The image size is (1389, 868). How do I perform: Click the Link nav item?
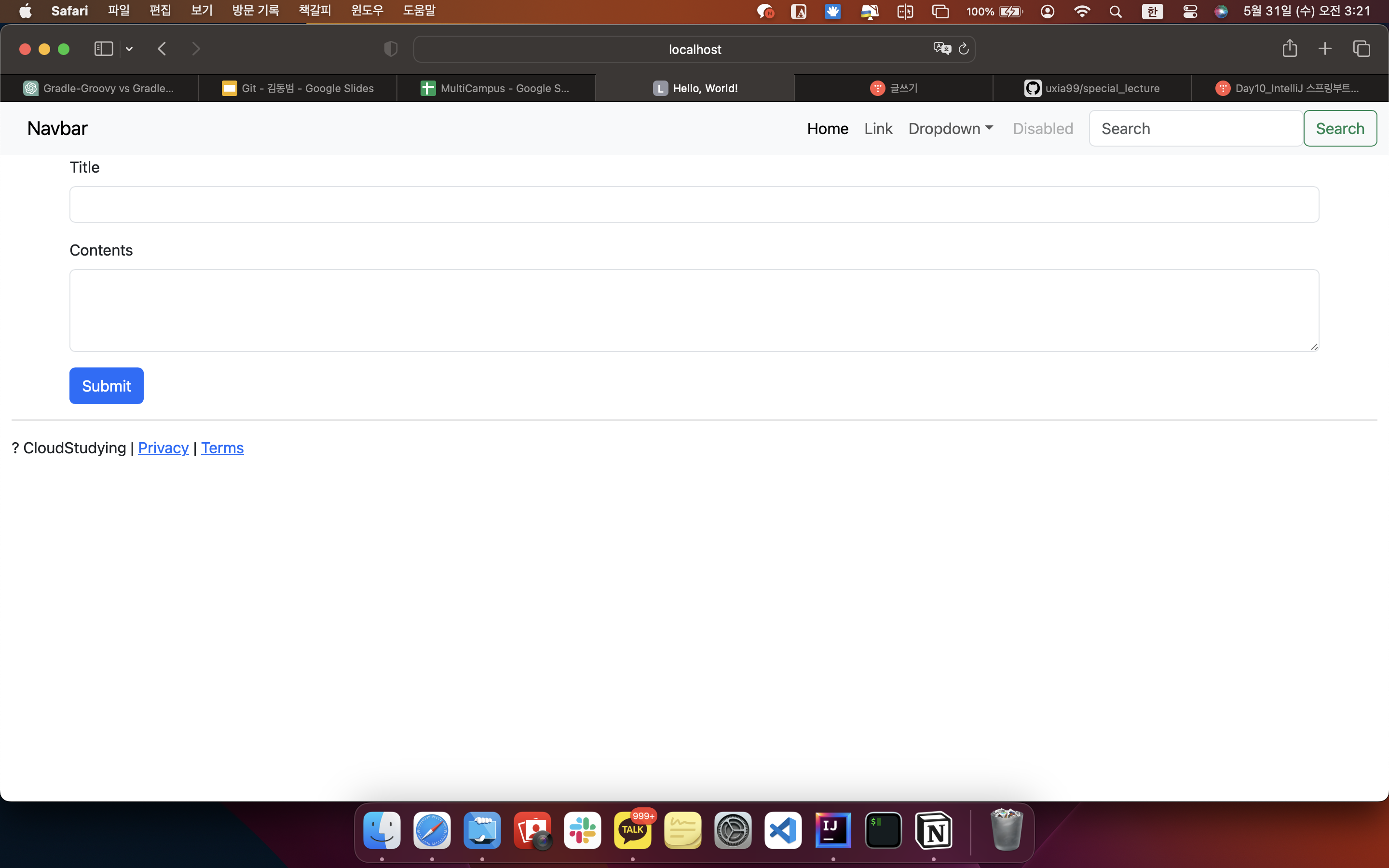point(878,129)
